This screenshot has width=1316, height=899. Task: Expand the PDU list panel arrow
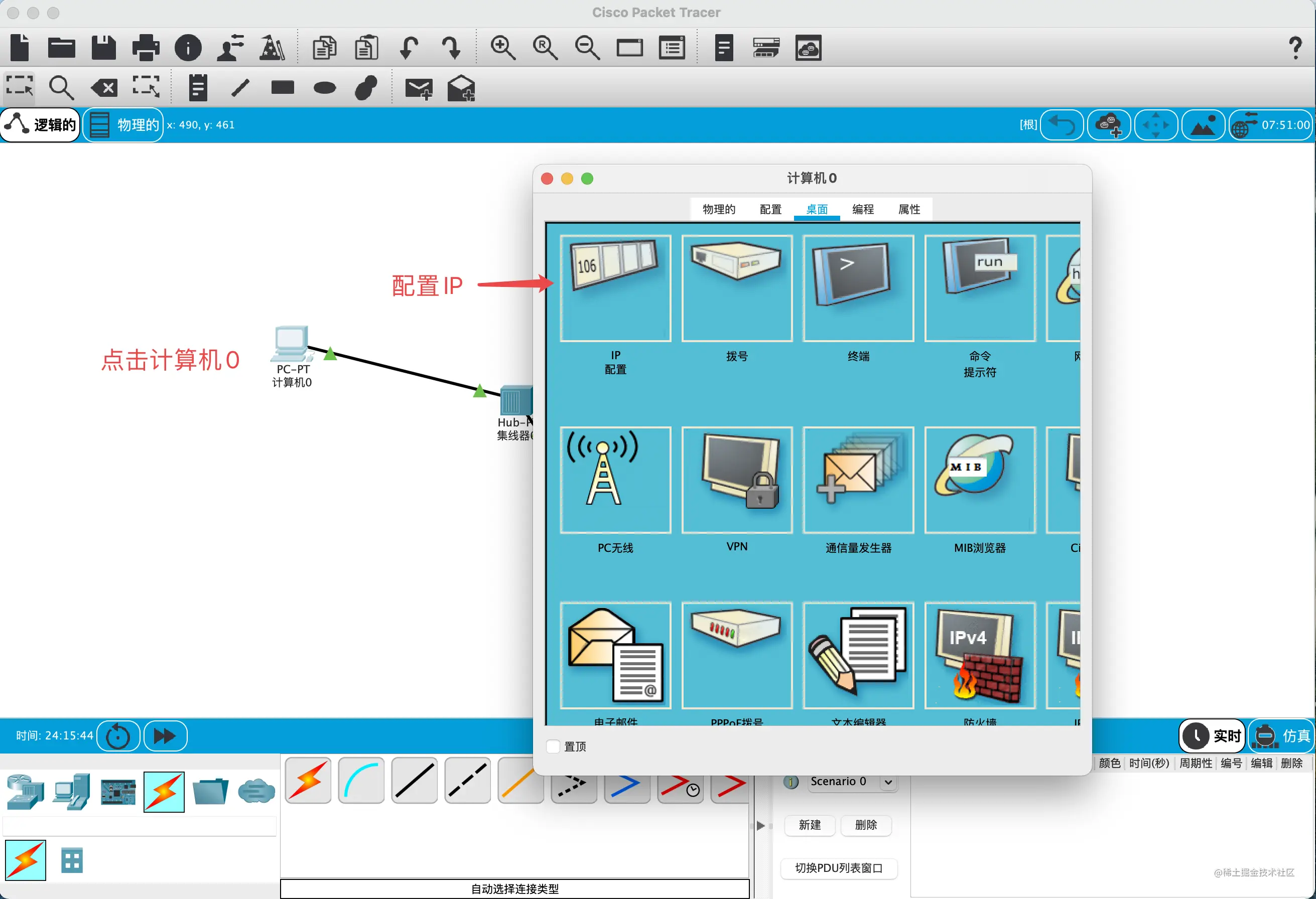tap(760, 825)
